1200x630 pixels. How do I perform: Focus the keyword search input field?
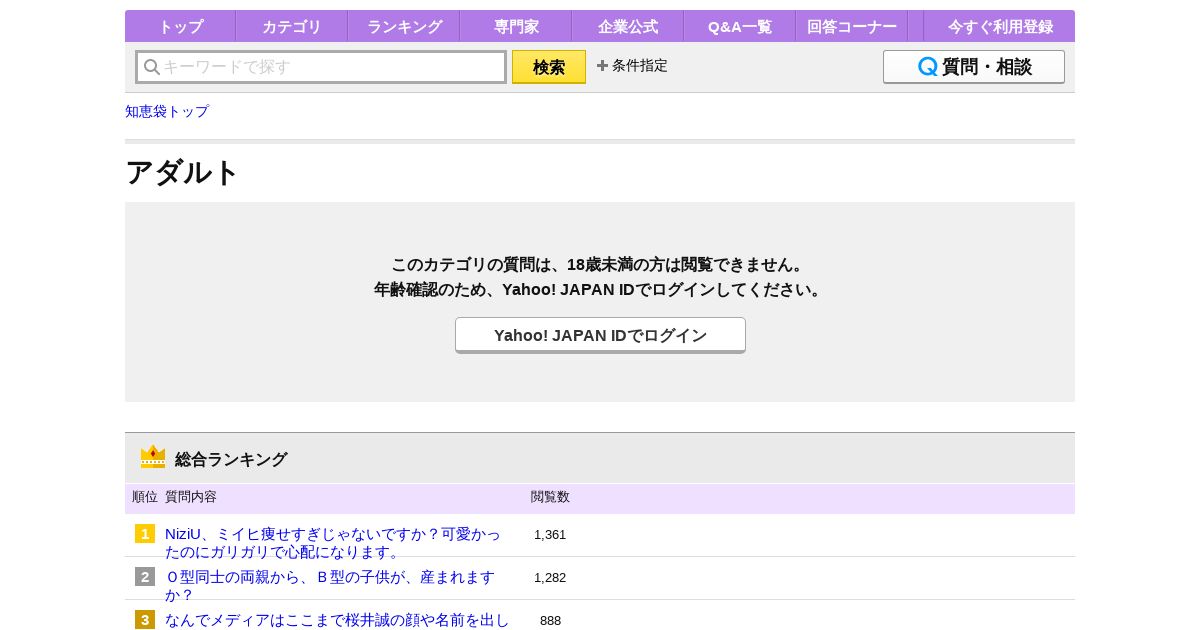click(x=332, y=67)
